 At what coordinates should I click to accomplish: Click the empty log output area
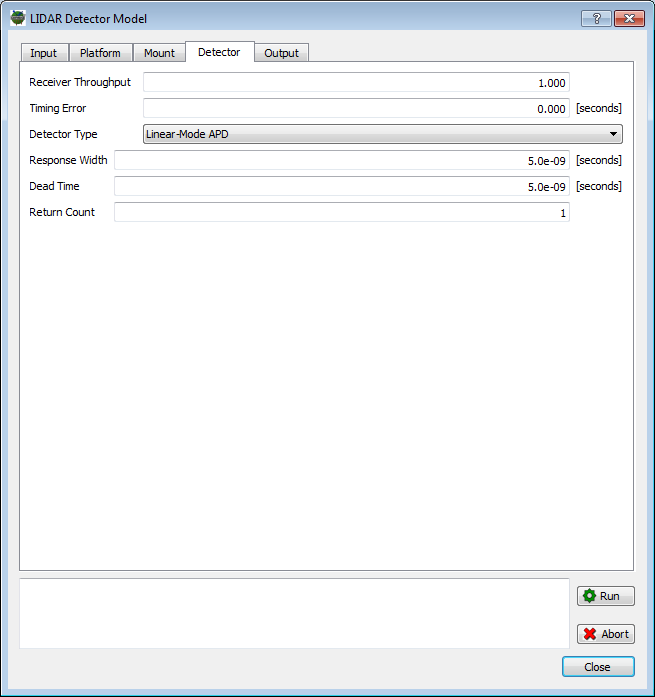(294, 613)
